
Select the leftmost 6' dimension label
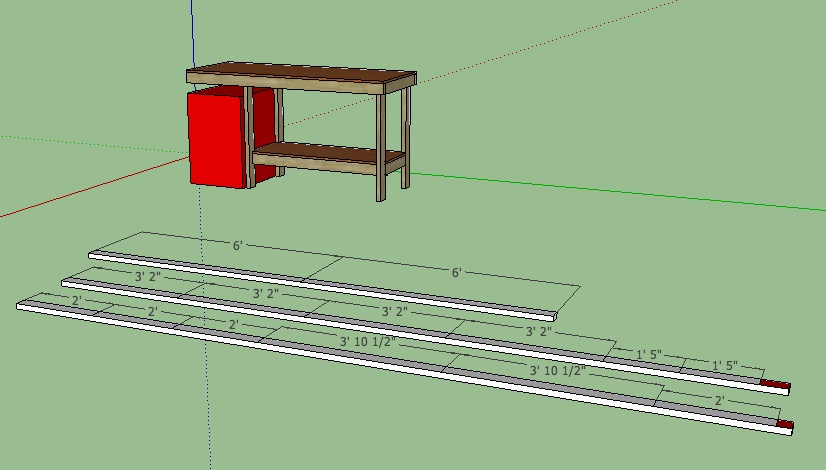pos(236,243)
